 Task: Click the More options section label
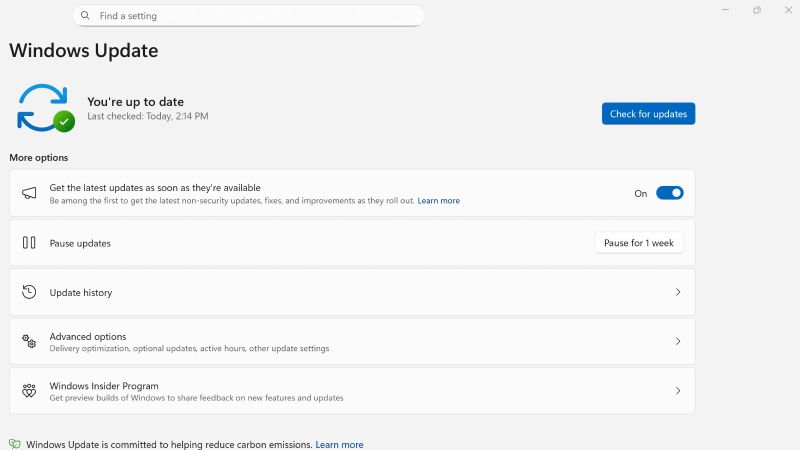point(39,158)
